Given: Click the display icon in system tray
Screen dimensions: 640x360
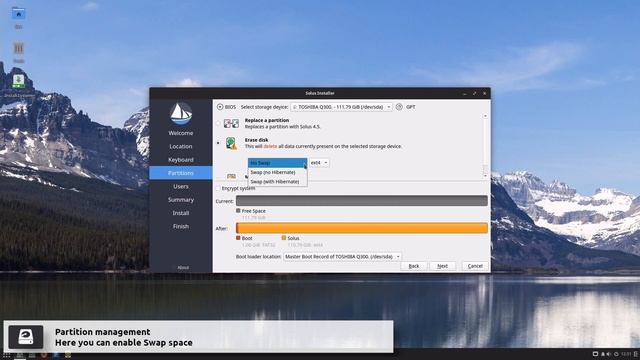Looking at the screenshot, I should (595, 354).
